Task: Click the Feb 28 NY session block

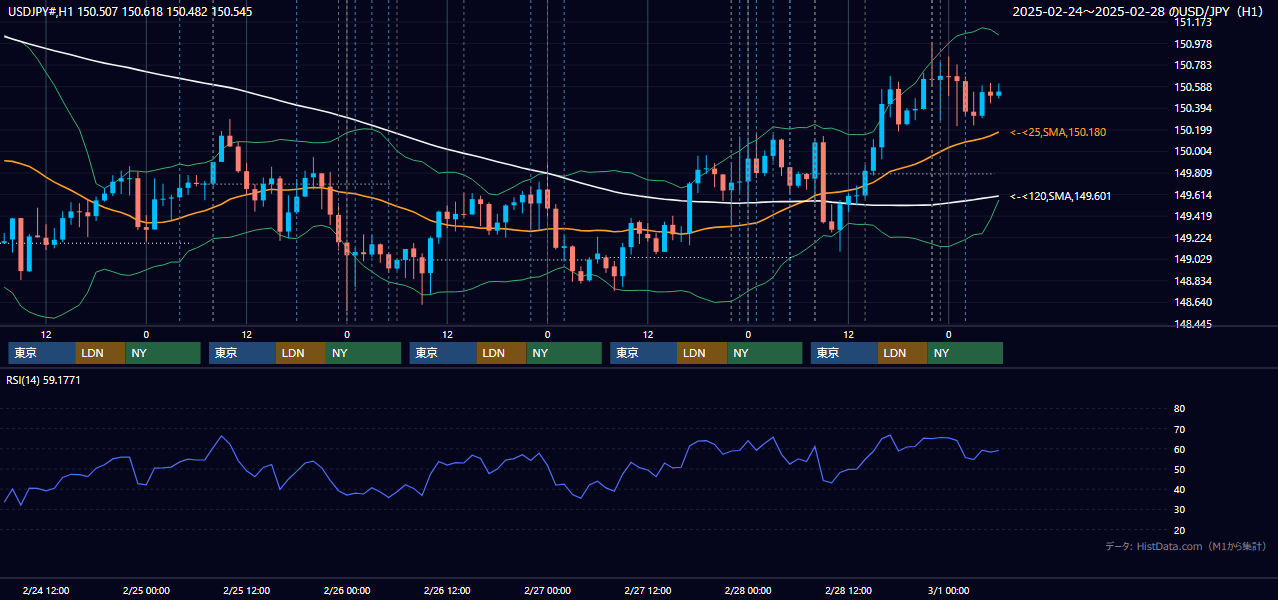Action: coord(965,353)
